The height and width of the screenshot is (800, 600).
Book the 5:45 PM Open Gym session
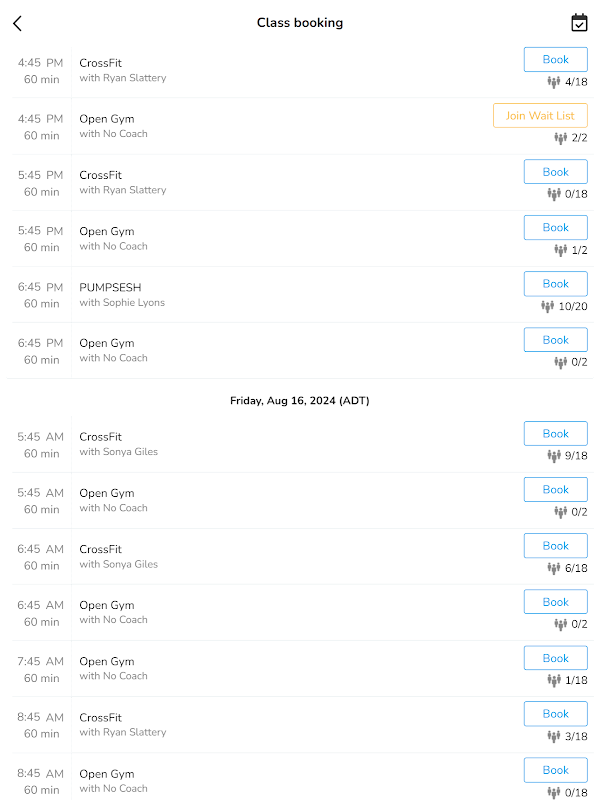pyautogui.click(x=556, y=228)
